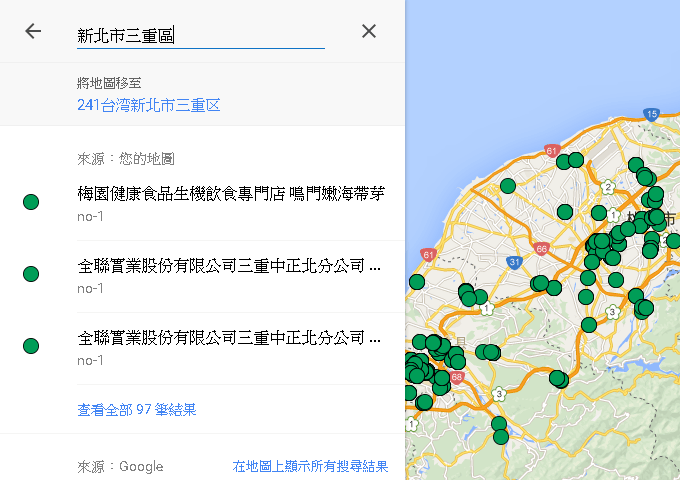
Task: Click route 66 red shield on map
Action: (541, 249)
